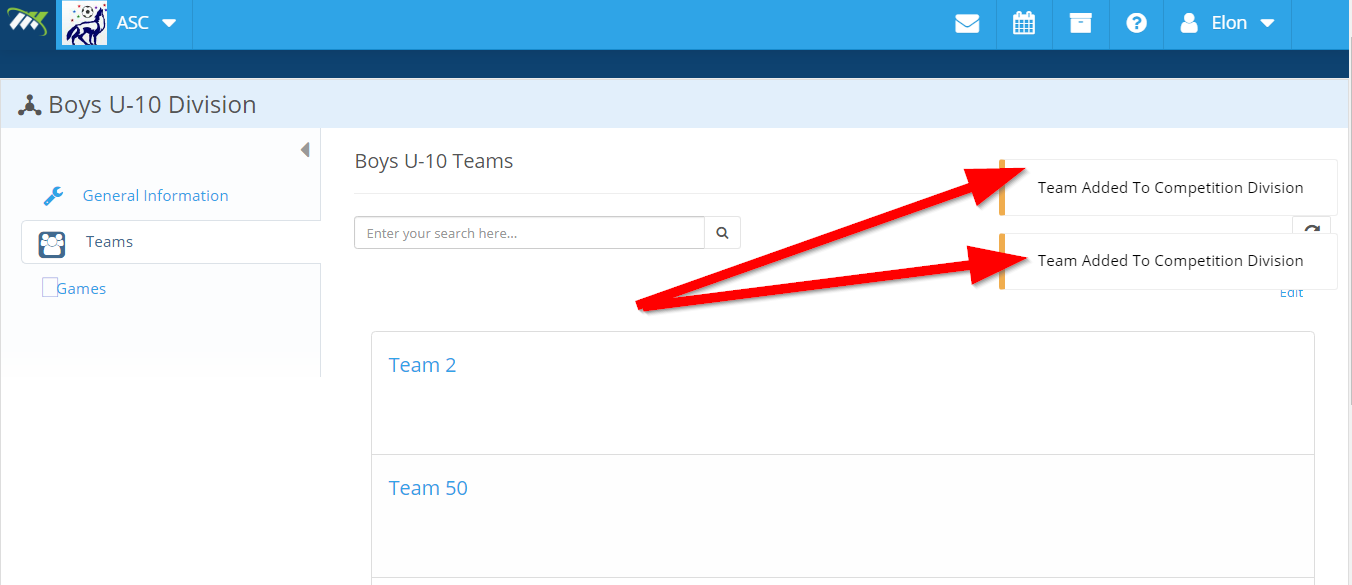Select the Teams sidebar item

coord(171,242)
